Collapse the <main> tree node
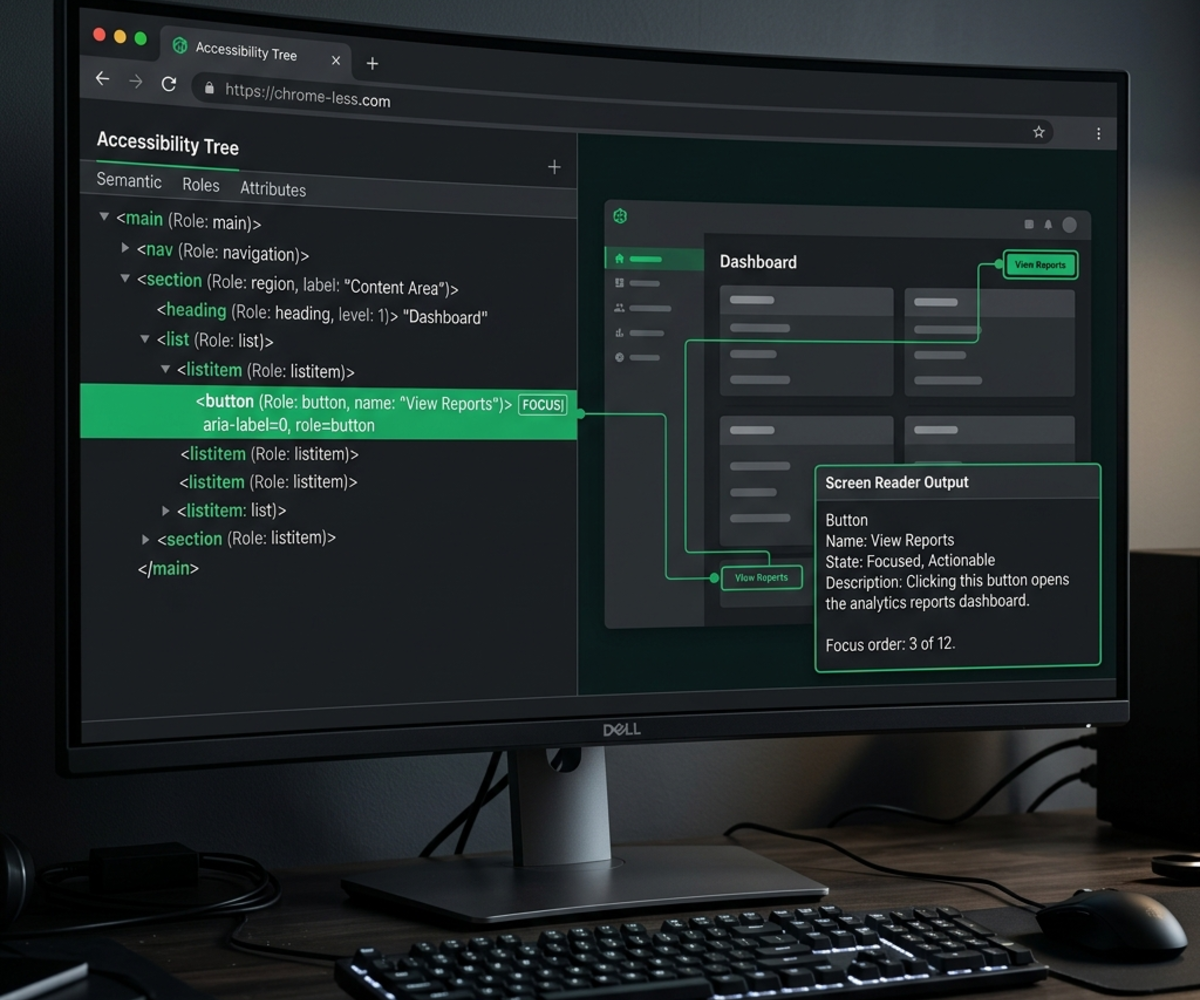Viewport: 1200px width, 1000px height. [104, 217]
